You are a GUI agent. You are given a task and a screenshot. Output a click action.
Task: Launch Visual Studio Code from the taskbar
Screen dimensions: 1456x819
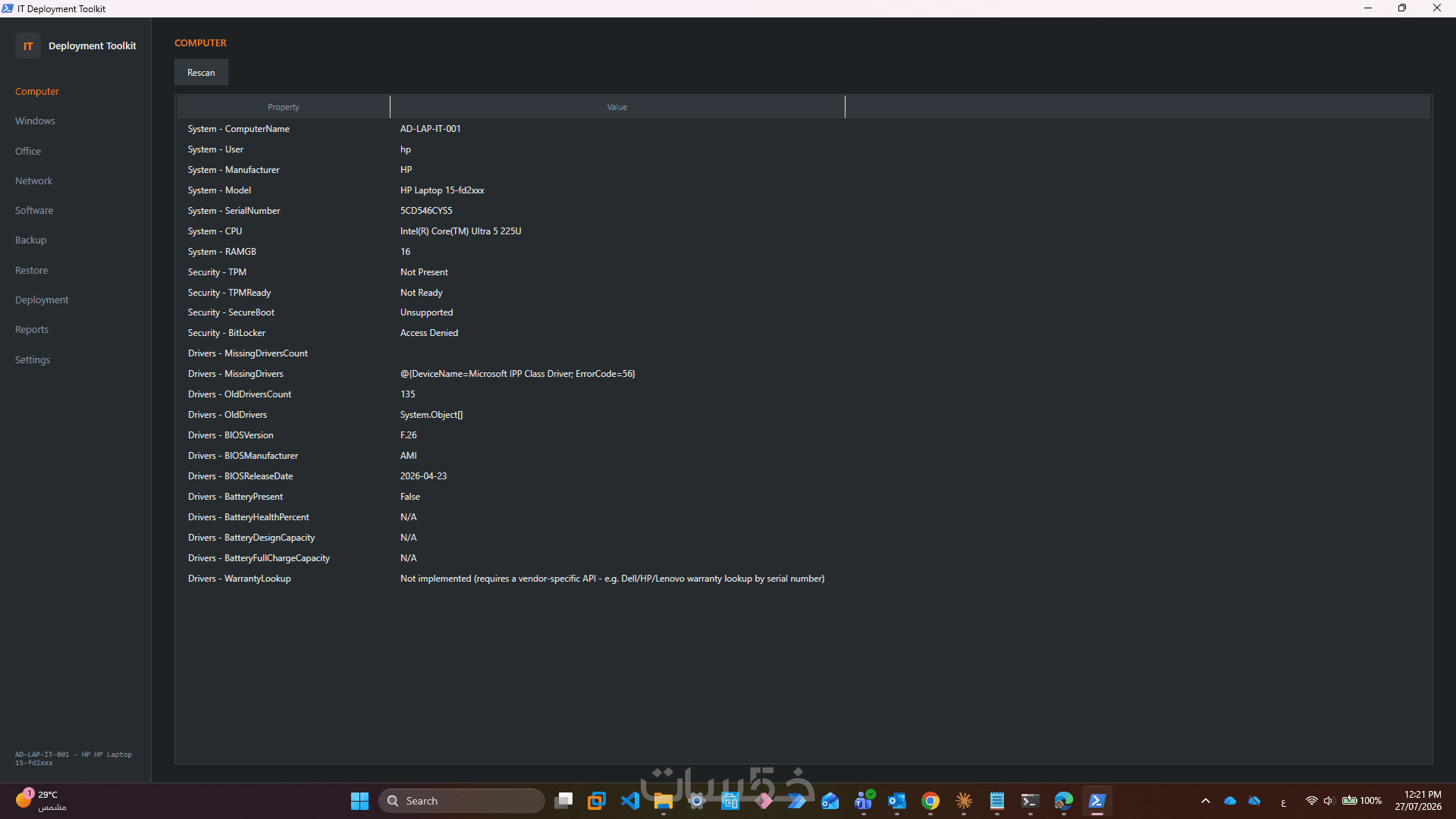click(630, 801)
